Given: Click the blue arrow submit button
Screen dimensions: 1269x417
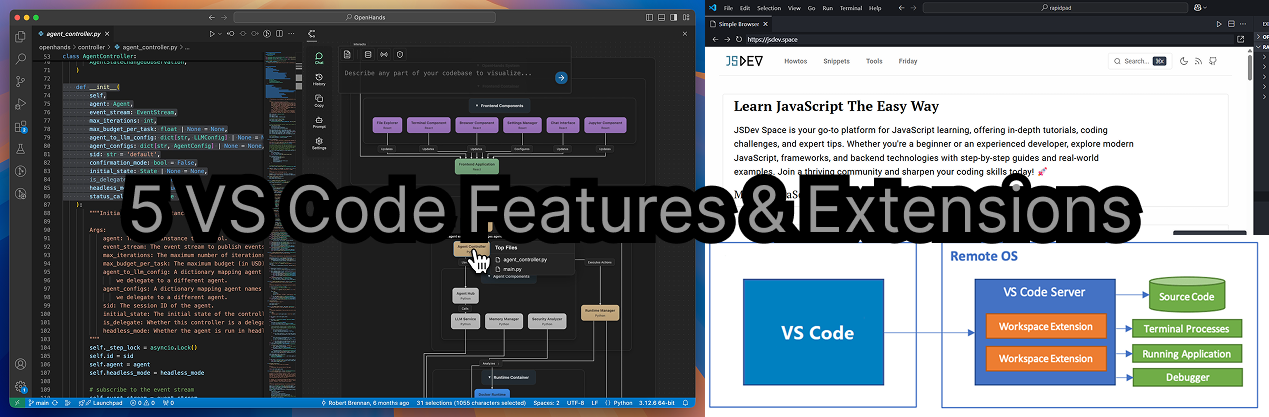Looking at the screenshot, I should 561,77.
